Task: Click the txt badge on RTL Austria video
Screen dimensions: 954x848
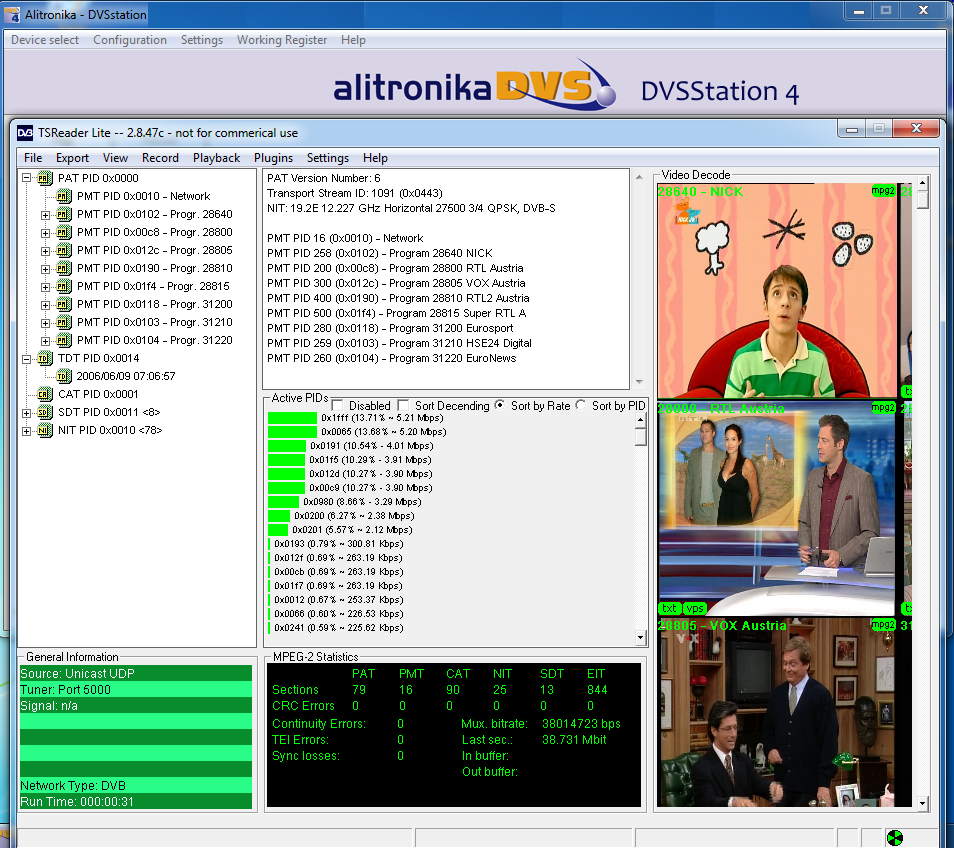Action: (669, 608)
